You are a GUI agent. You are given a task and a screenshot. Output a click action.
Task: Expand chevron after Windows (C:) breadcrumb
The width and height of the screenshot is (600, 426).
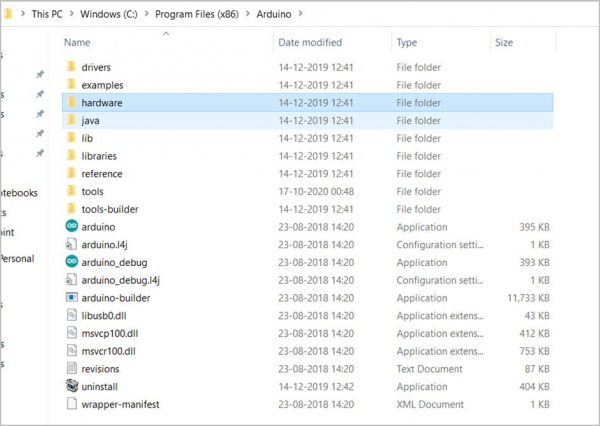click(x=147, y=14)
